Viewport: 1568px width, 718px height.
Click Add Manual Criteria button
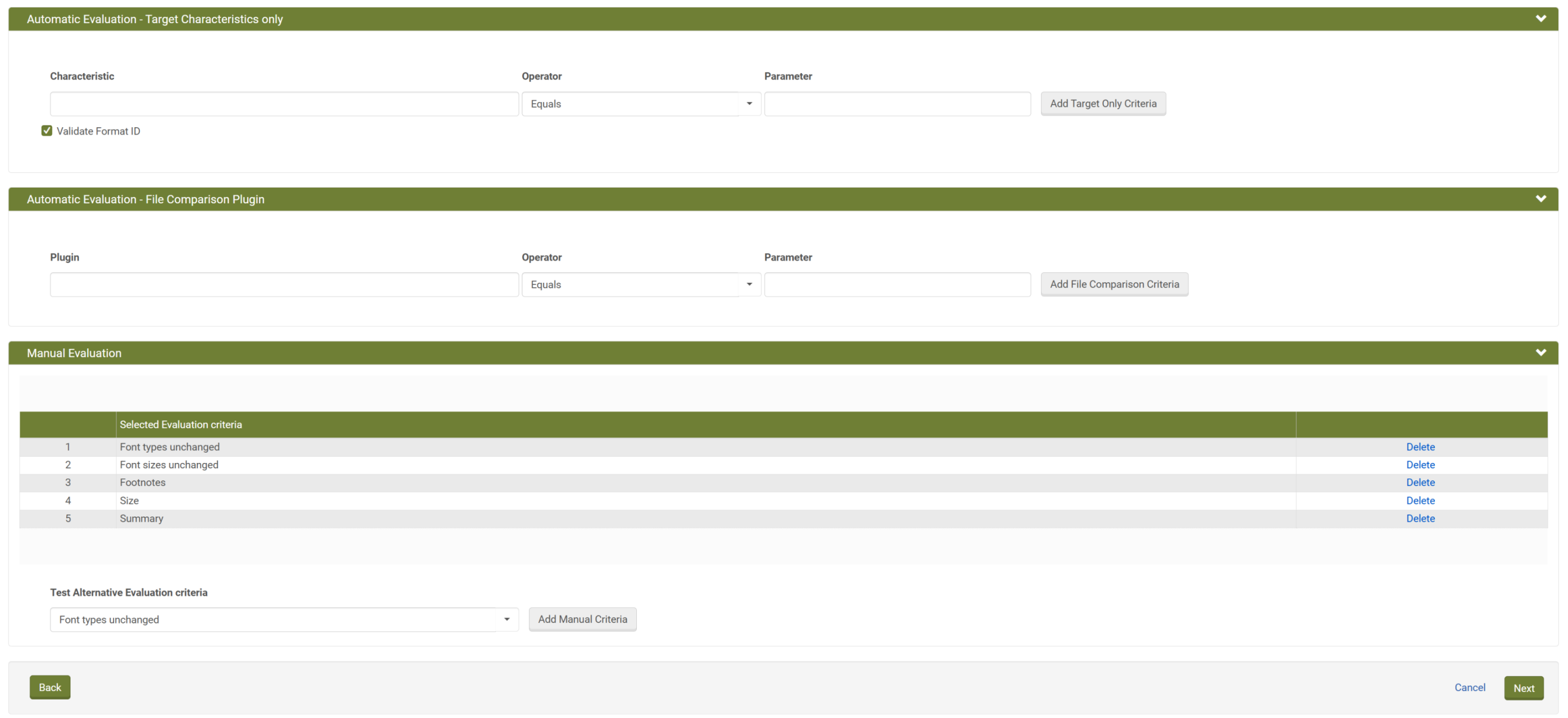(582, 620)
